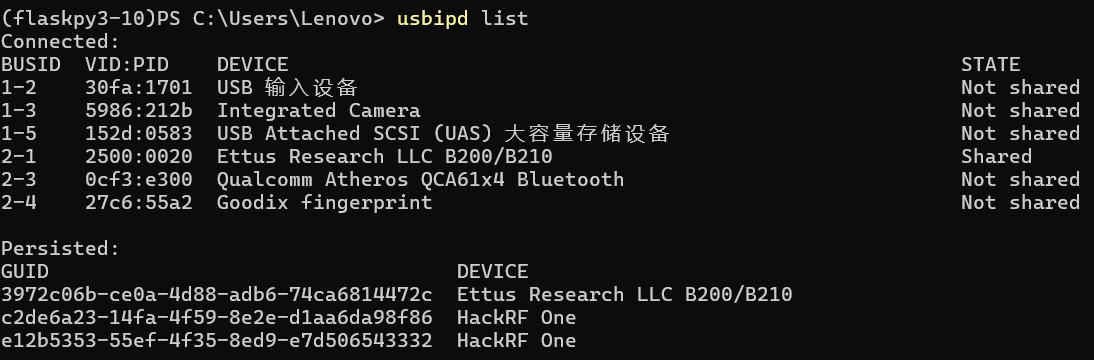Click 'Not shared' state of Goodix fingerprint
The width and height of the screenshot is (1094, 360).
tap(1020, 202)
